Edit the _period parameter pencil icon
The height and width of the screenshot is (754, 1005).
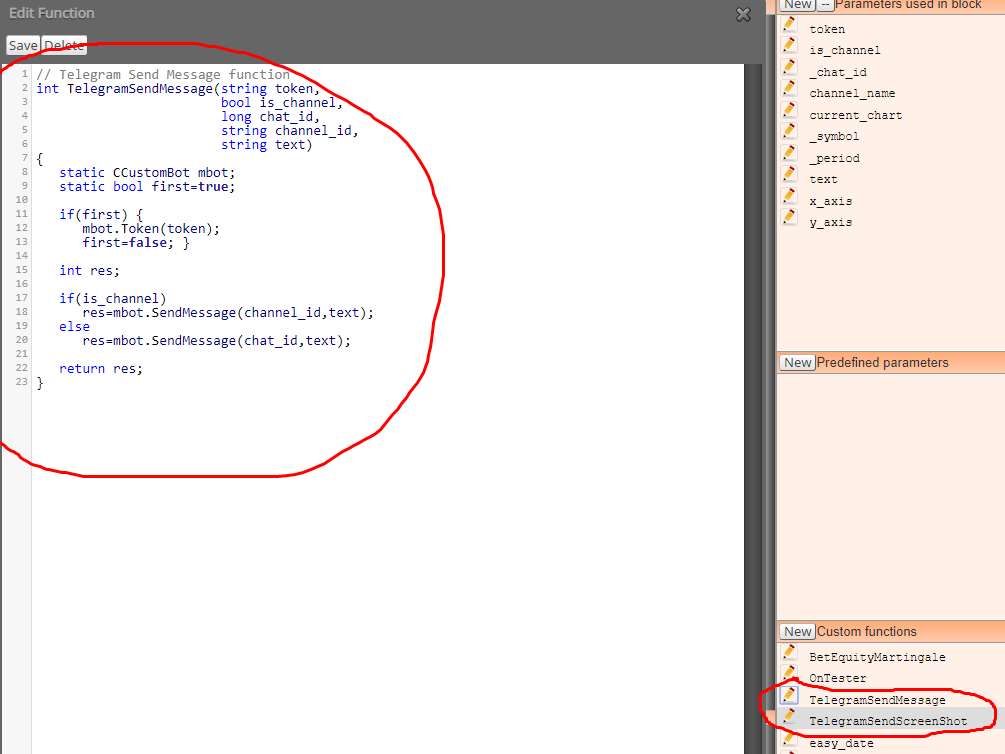790,154
